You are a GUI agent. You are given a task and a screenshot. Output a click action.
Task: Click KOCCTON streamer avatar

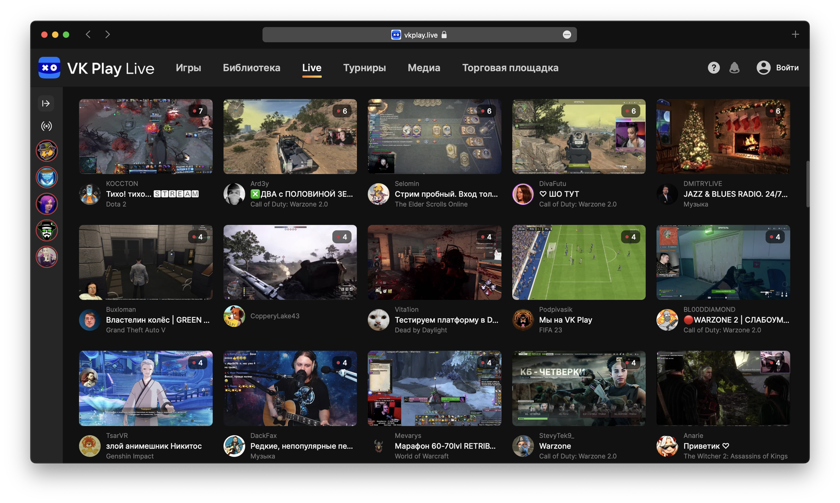click(x=90, y=194)
